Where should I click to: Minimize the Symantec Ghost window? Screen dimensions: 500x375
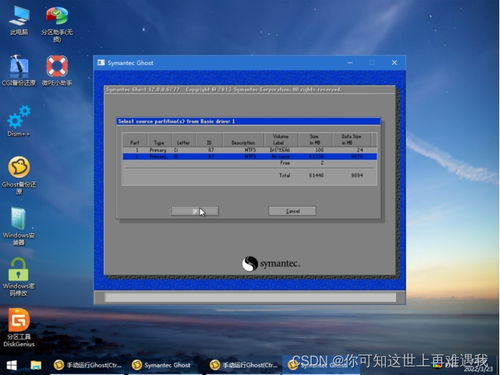point(350,63)
